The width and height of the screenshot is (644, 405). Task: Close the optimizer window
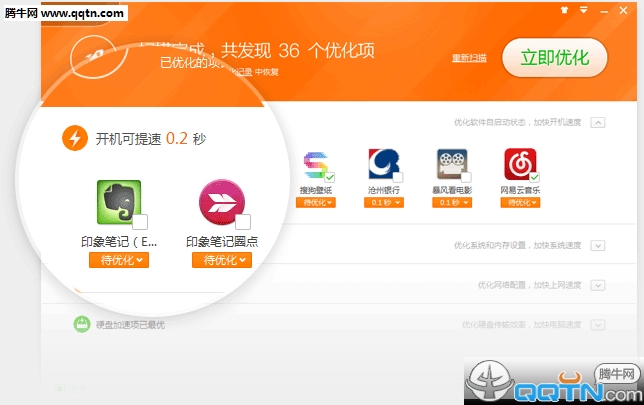click(623, 10)
